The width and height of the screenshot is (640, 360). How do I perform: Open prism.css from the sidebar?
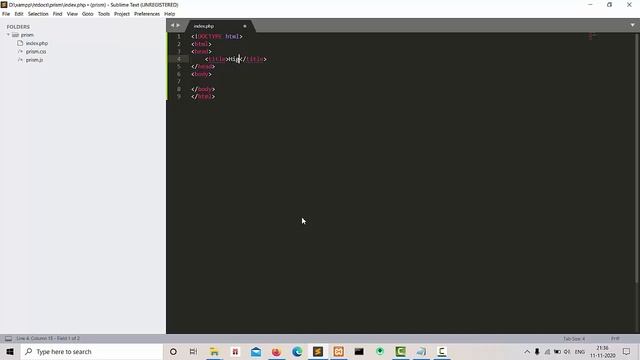tap(36, 51)
